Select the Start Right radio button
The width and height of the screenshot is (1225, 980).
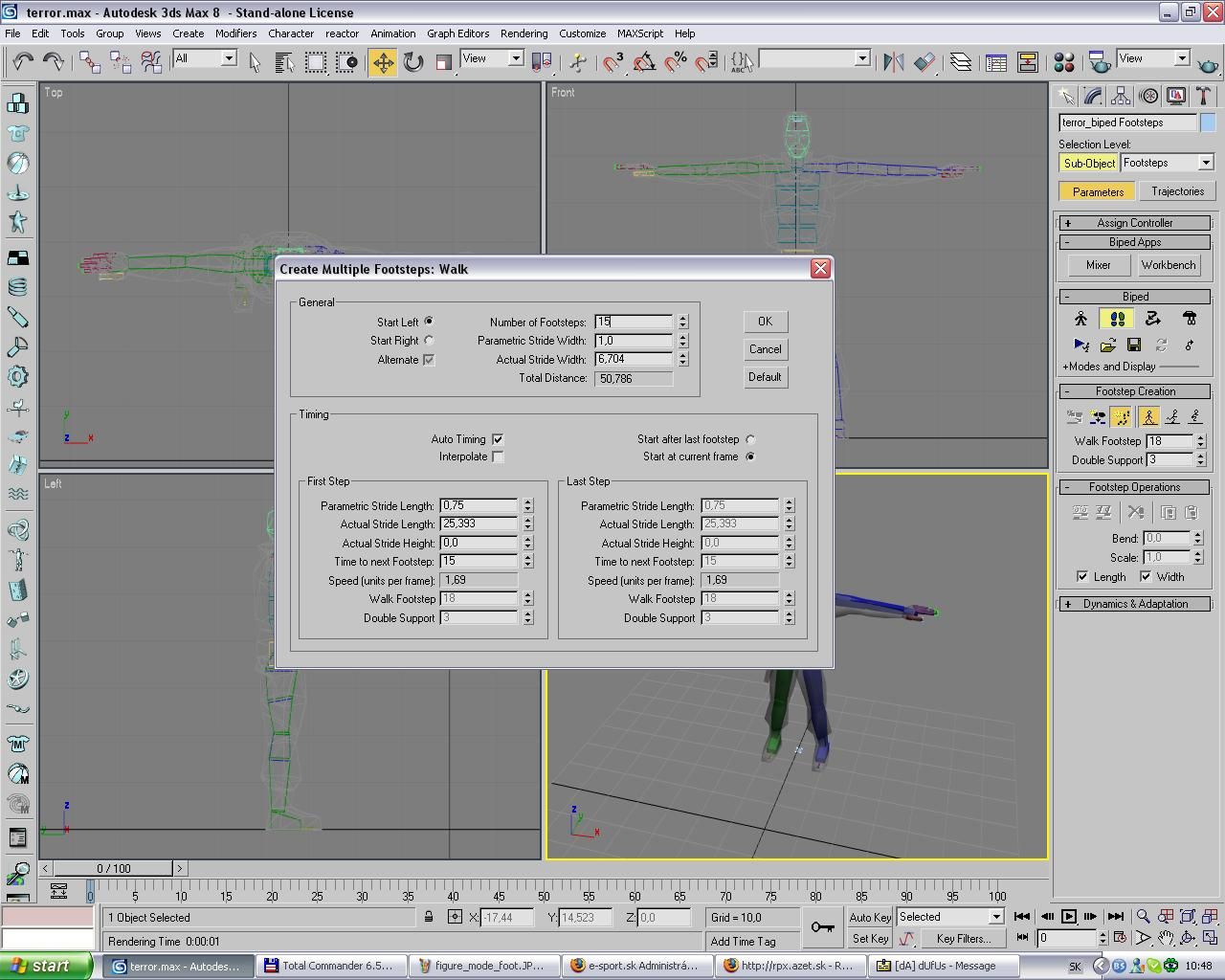tap(429, 341)
